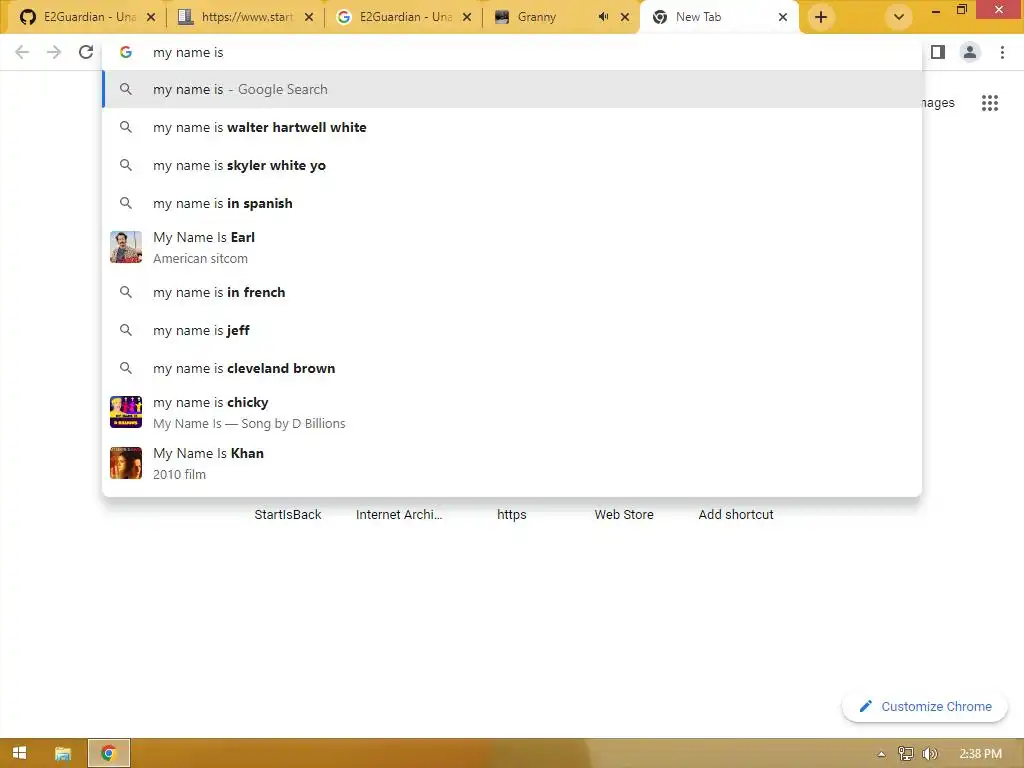The width and height of the screenshot is (1024, 768).
Task: Open Customize Chrome
Action: tap(925, 707)
